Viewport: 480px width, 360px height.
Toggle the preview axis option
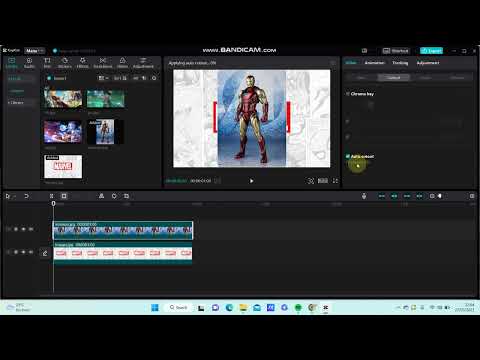(x=419, y=196)
